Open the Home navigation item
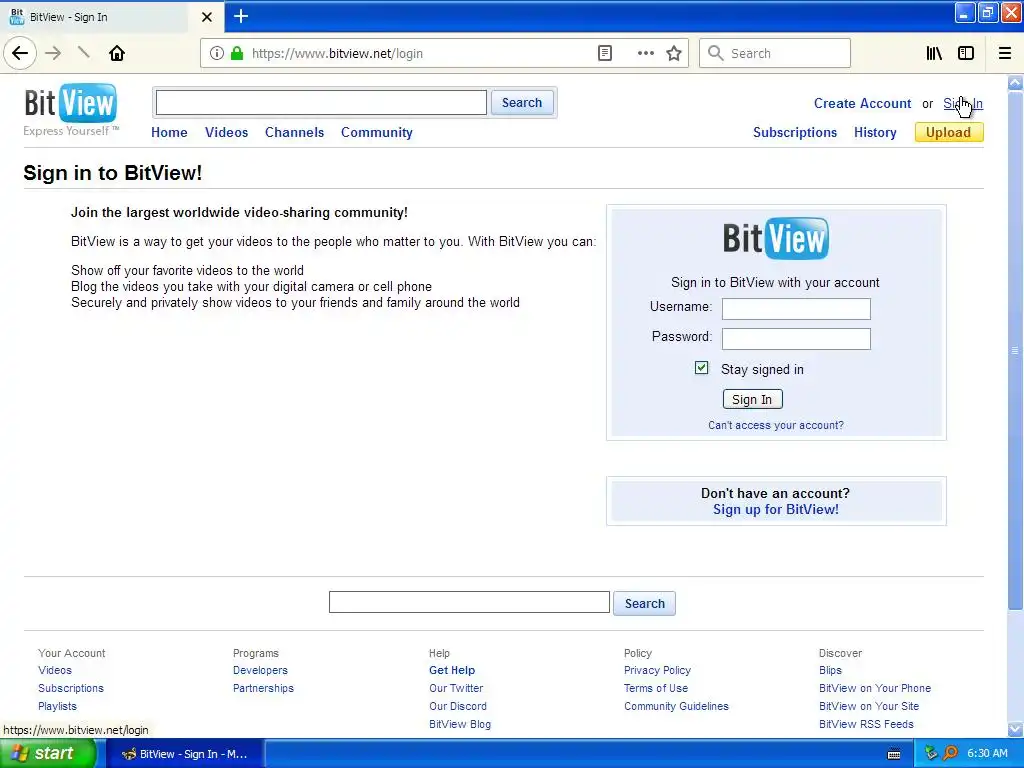Screen dimensions: 1024x768 169,132
